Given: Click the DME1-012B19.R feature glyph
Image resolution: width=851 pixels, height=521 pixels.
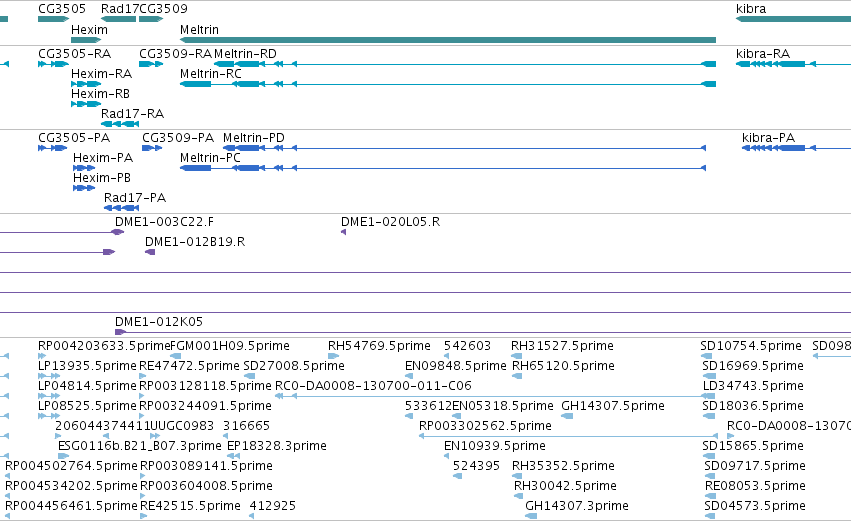Looking at the screenshot, I should (x=150, y=252).
